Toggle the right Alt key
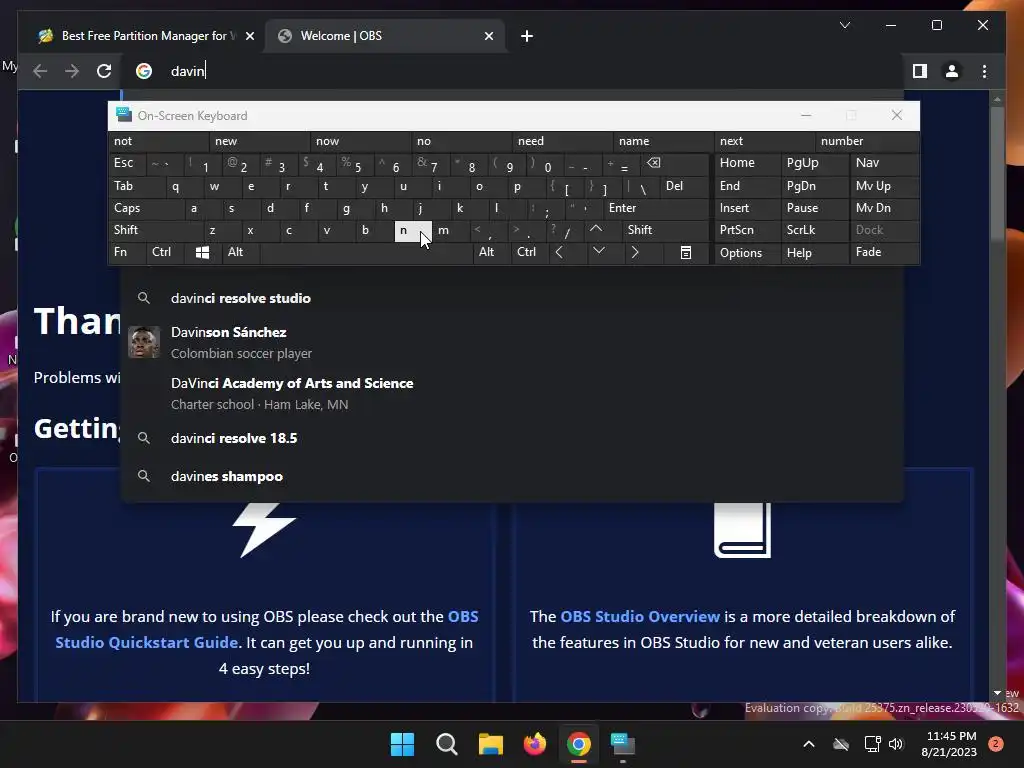The image size is (1024, 768). pos(491,252)
